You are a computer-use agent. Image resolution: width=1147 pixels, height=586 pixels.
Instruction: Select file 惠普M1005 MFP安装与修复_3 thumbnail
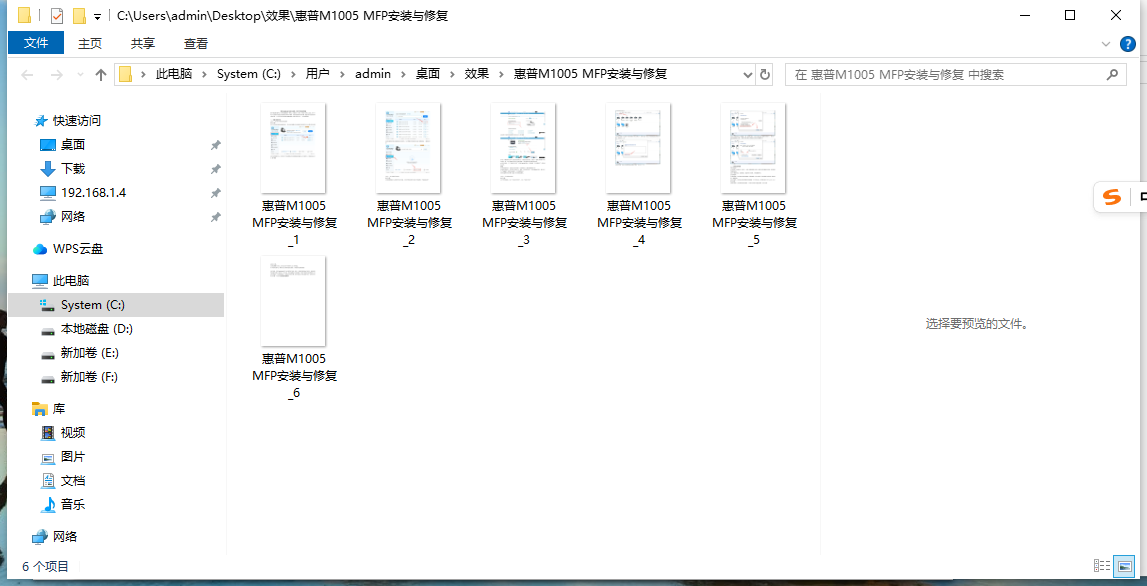point(523,148)
